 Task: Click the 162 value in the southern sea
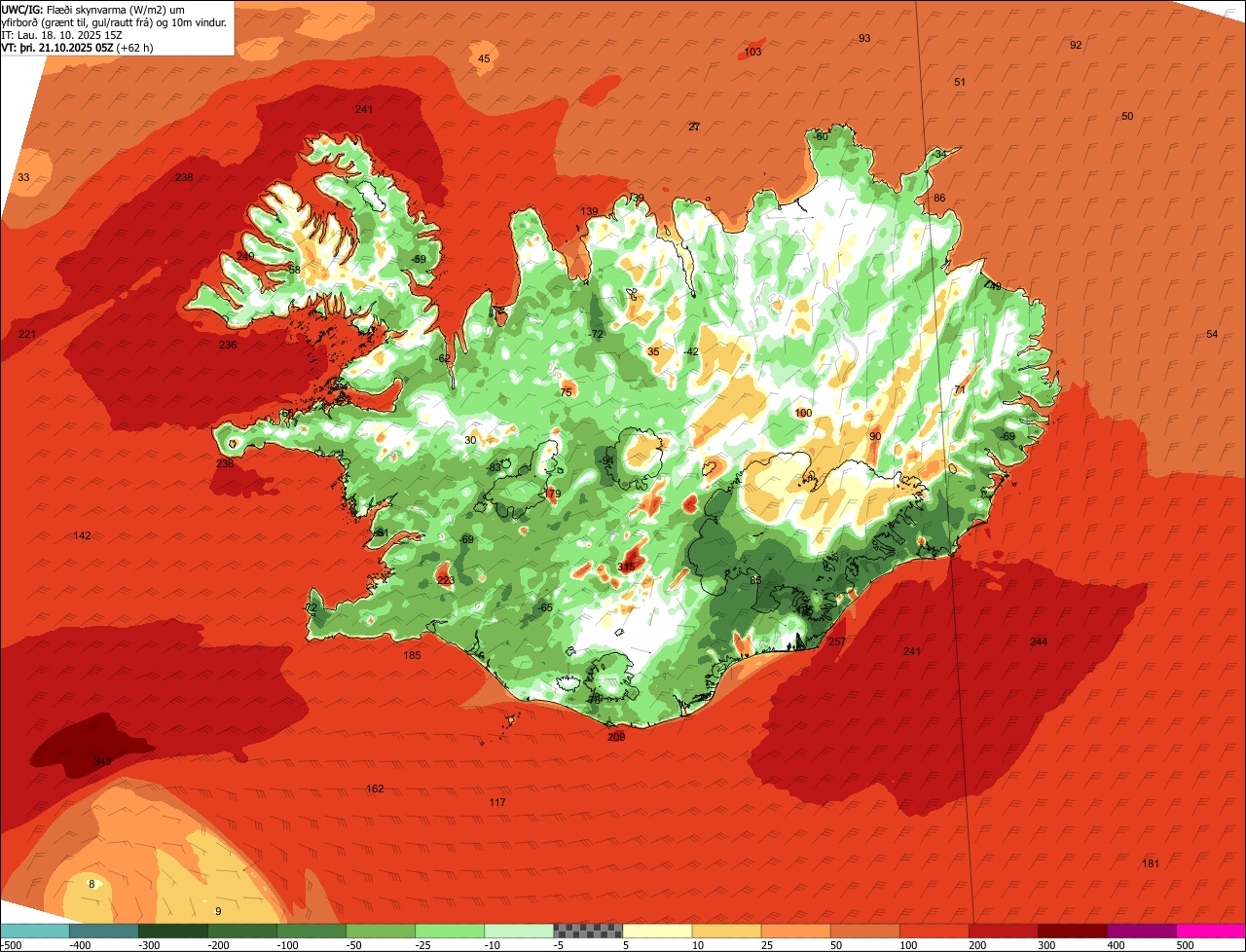[x=375, y=788]
